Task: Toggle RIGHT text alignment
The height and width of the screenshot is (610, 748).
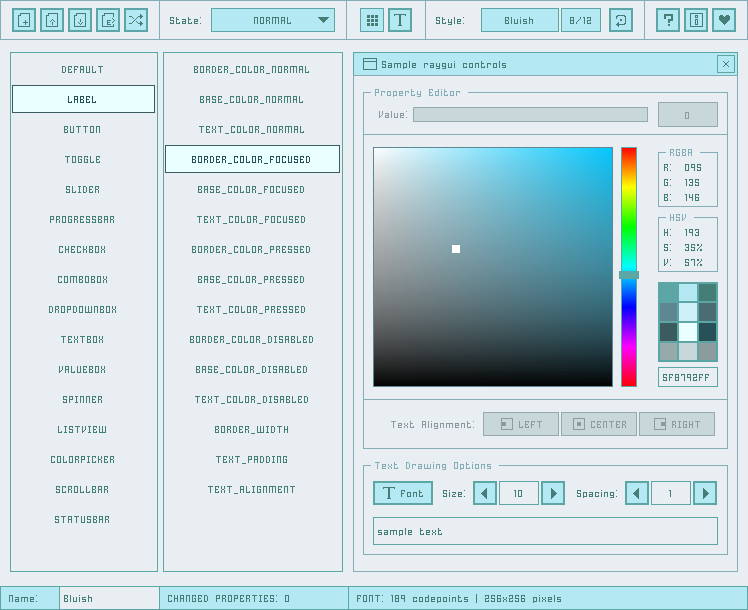Action: (677, 424)
